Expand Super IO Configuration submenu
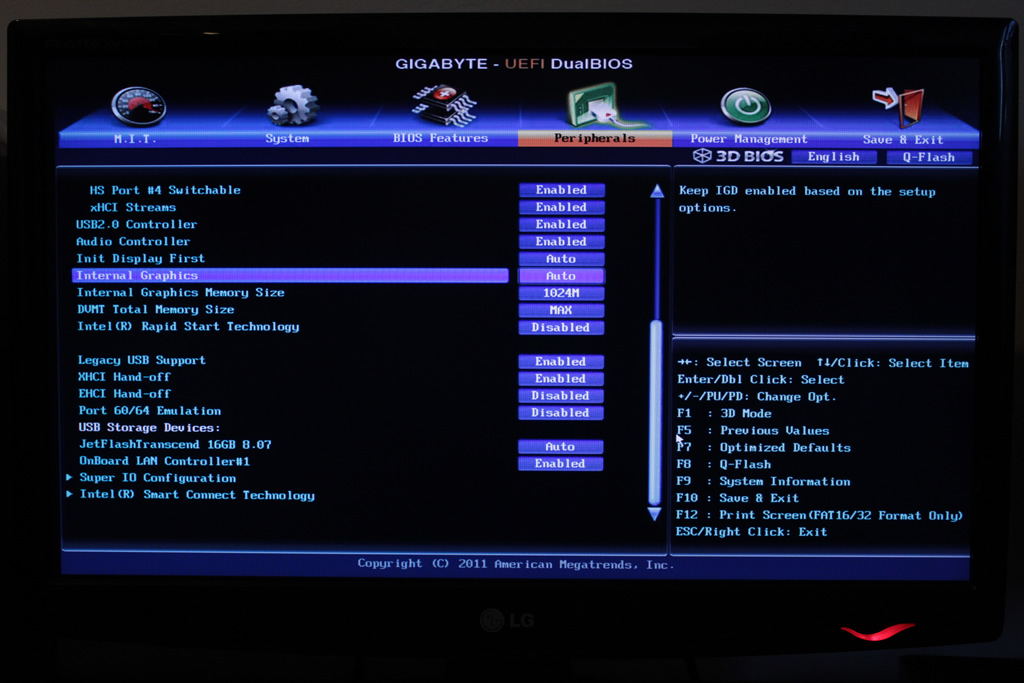Screen dimensions: 1024x683 157,478
